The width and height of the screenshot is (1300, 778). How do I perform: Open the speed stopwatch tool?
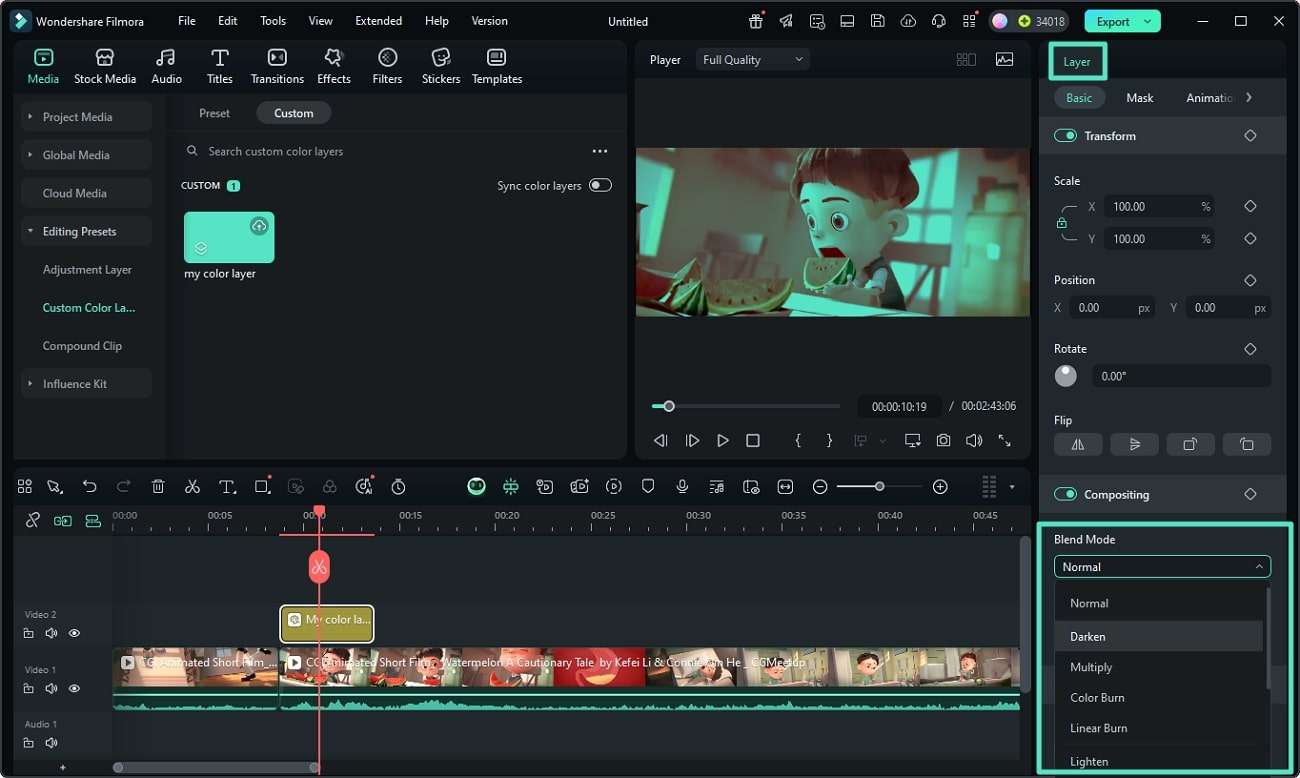coord(398,487)
